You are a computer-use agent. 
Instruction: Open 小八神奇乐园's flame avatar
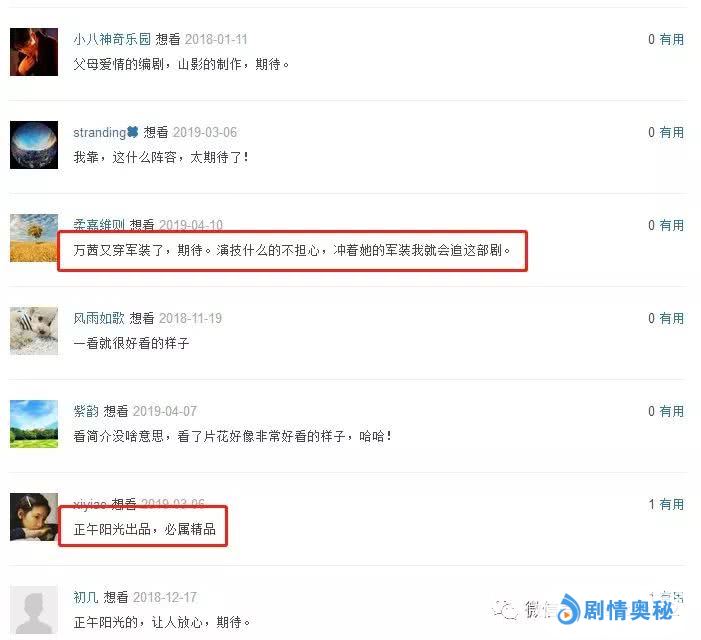34,52
